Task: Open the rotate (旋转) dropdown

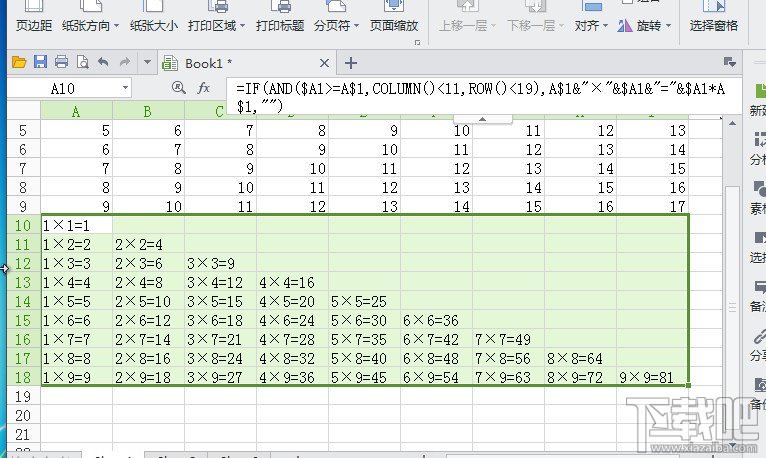Action: (x=644, y=25)
